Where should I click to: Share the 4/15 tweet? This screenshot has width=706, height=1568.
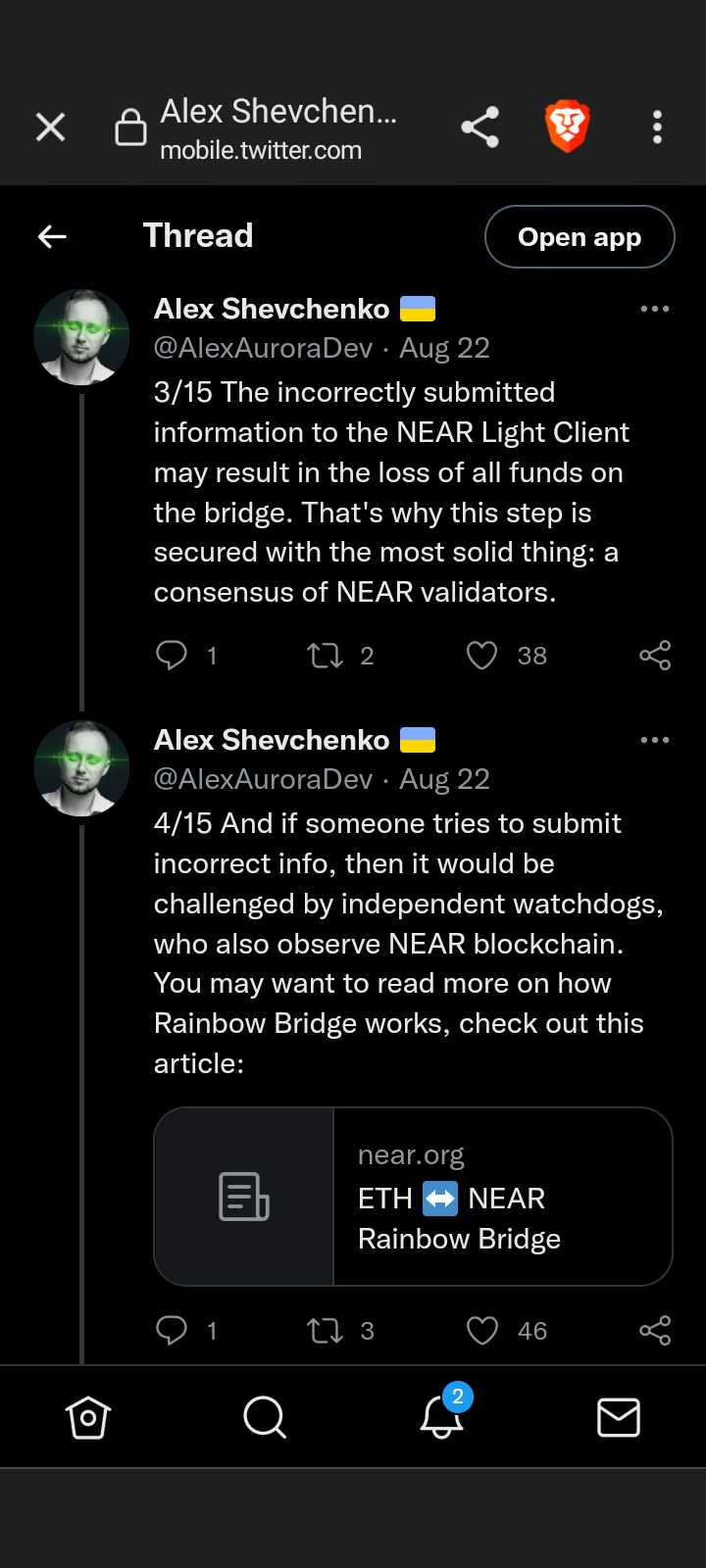click(655, 1330)
